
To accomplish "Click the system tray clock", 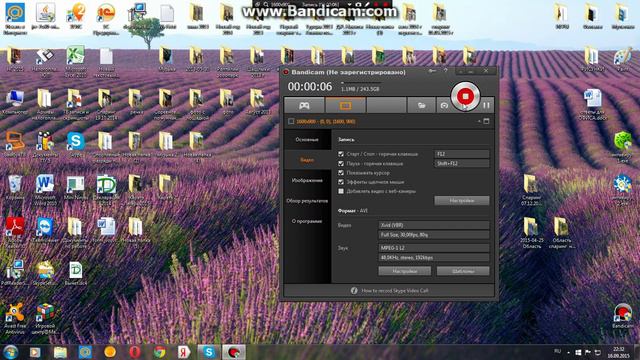I will tap(619, 352).
